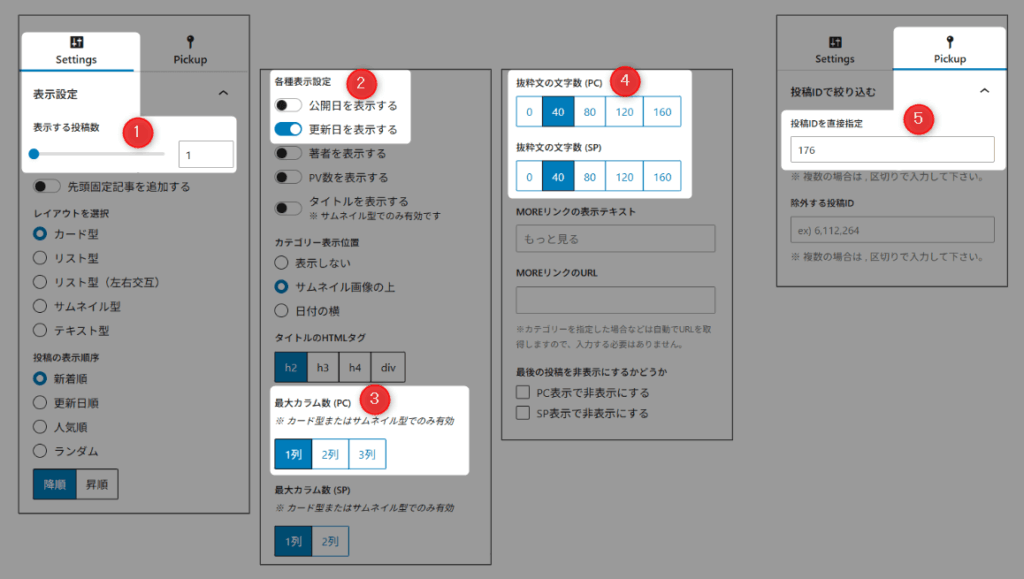Click Settings sliders icon in right panel
The width and height of the screenshot is (1024, 579).
tap(835, 42)
